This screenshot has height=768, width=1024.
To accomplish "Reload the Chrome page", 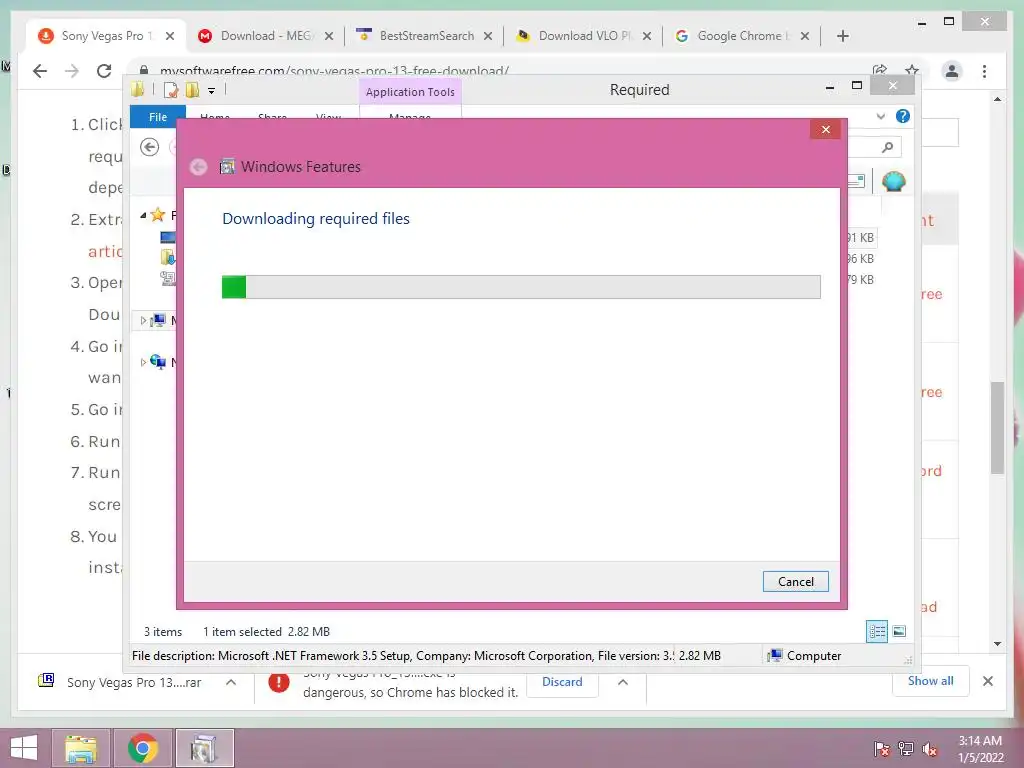I will pos(104,71).
